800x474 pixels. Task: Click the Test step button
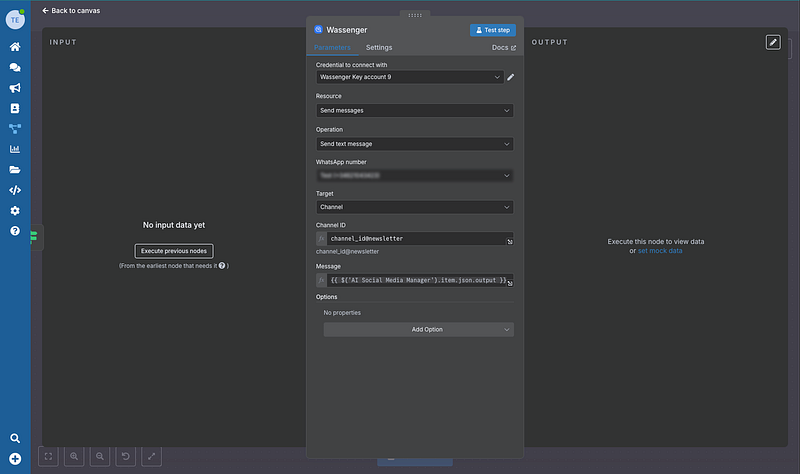(x=492, y=30)
